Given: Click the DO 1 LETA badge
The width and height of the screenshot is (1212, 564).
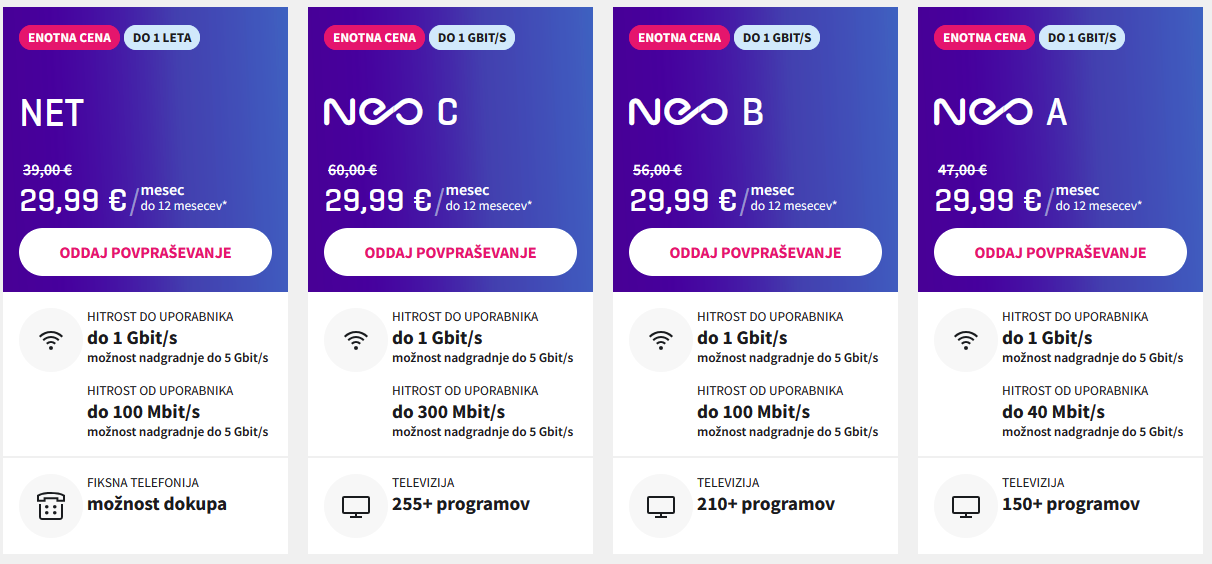Looking at the screenshot, I should coord(162,38).
